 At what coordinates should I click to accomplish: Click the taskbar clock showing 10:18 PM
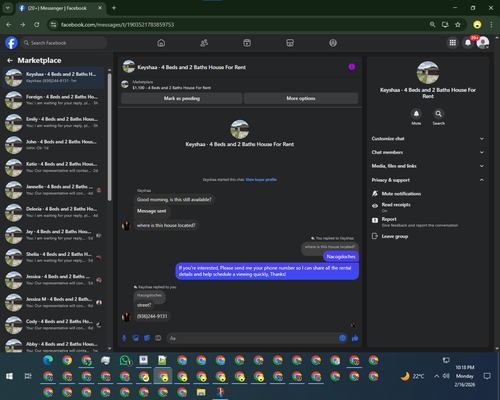[x=465, y=376]
